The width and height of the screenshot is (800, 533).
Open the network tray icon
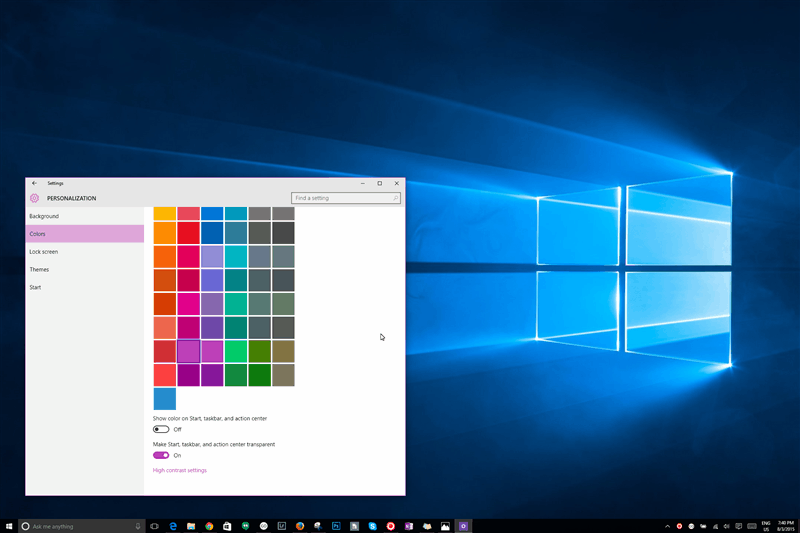click(x=715, y=526)
